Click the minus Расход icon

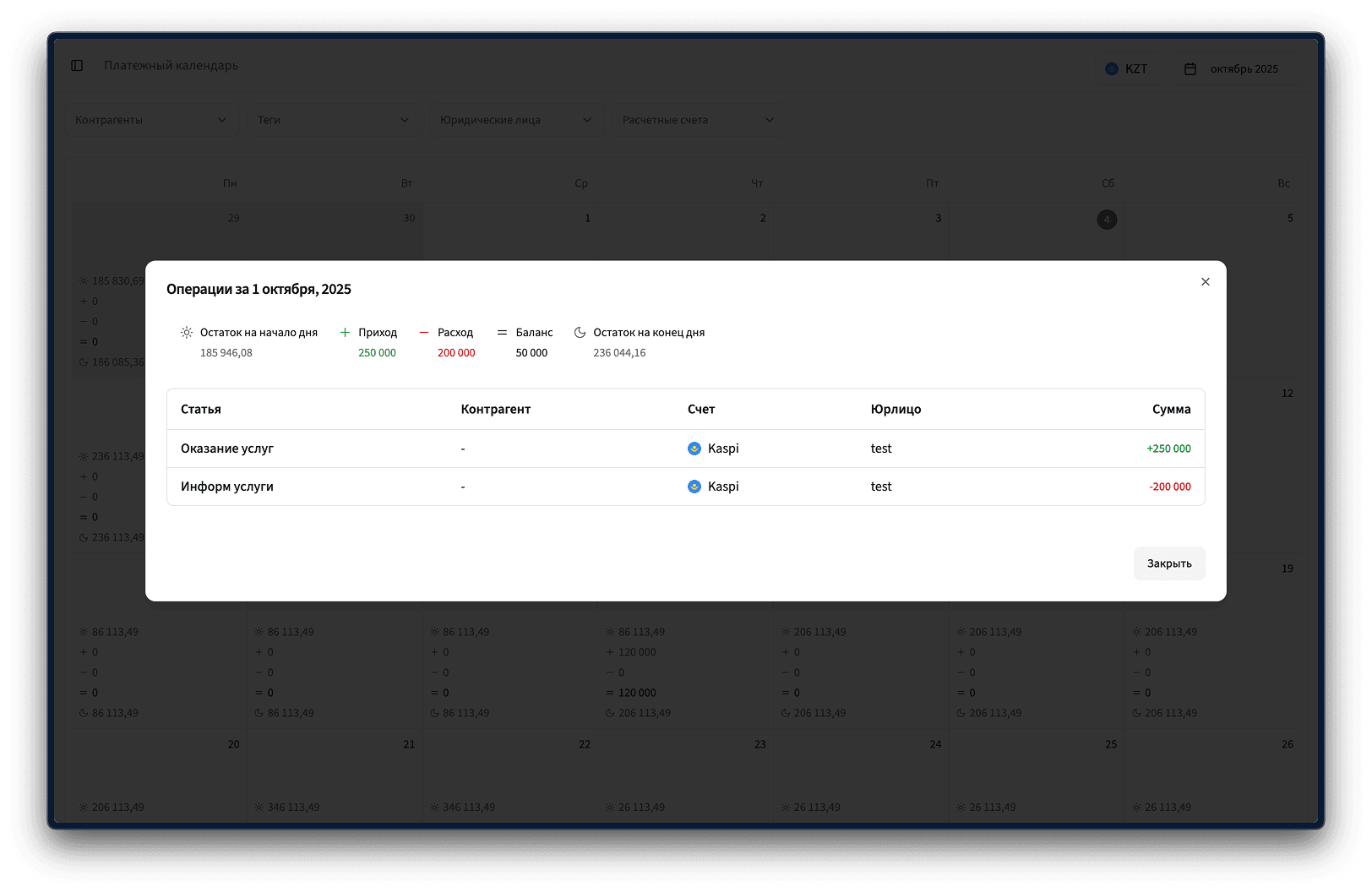424,333
